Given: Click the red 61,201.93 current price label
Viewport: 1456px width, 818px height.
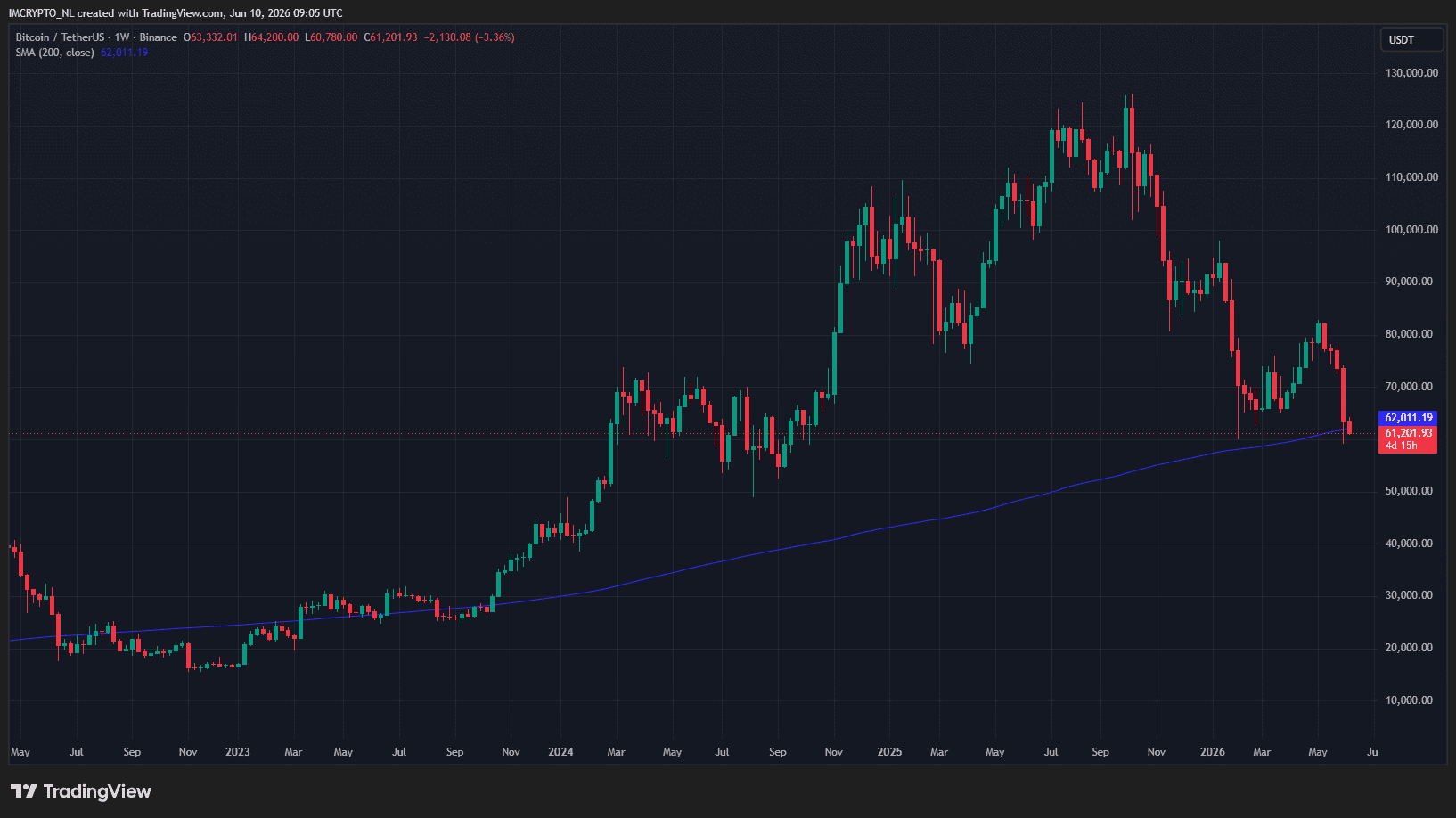Looking at the screenshot, I should tap(1408, 433).
